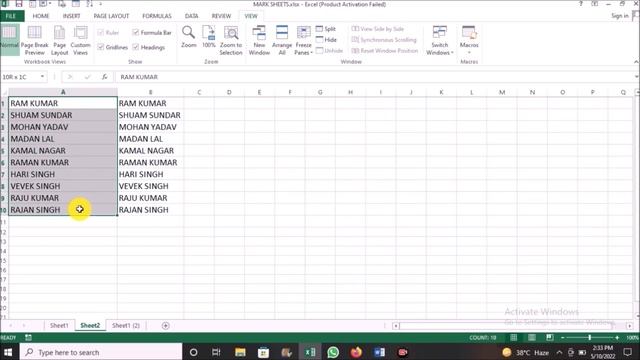Click Split window option
The width and height of the screenshot is (640, 360).
point(326,29)
